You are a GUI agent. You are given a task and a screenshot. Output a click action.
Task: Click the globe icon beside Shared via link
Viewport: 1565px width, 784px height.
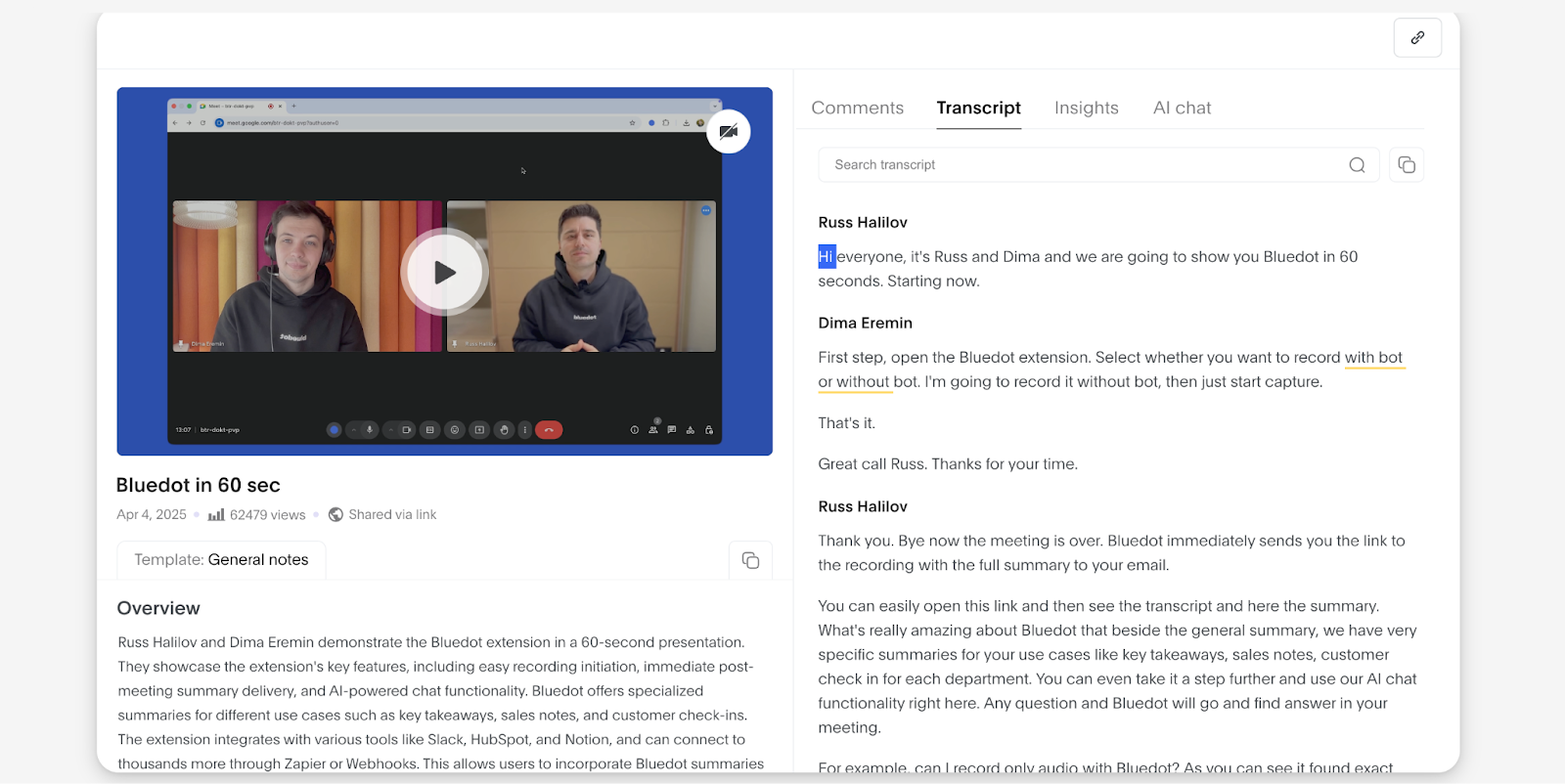[x=335, y=515]
